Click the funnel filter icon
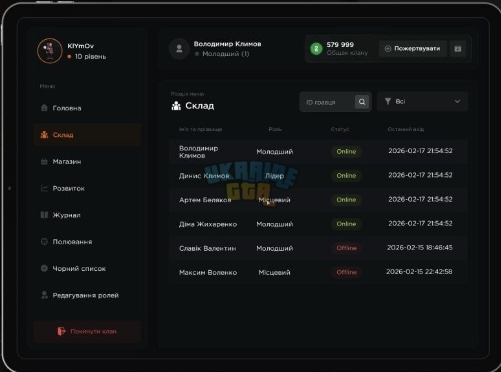 (x=388, y=101)
